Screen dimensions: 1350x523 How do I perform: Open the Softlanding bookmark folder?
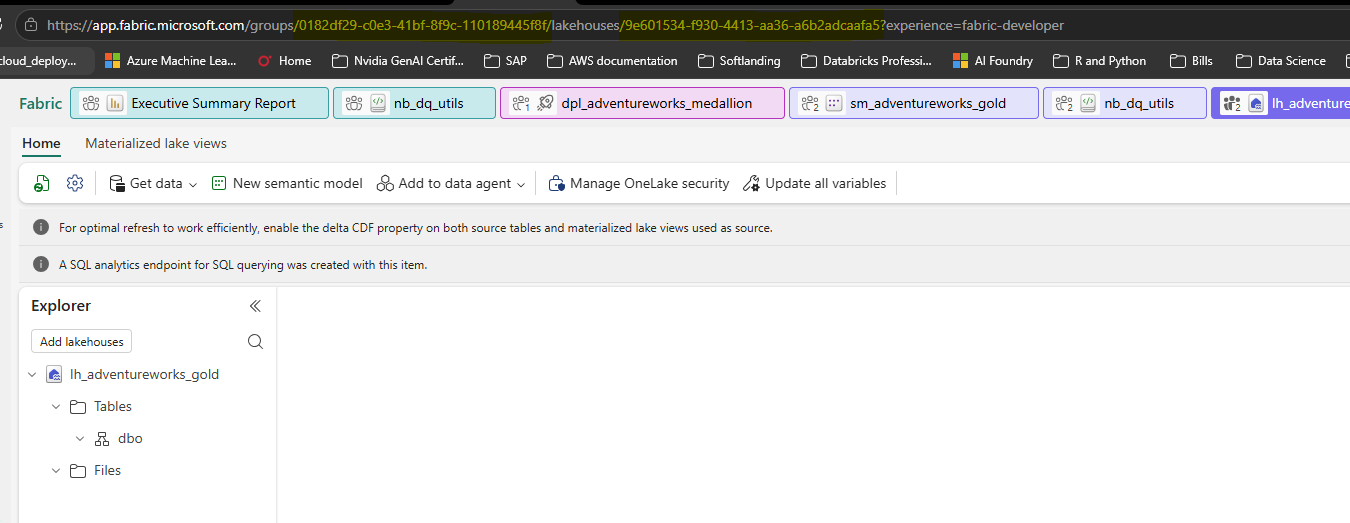point(739,61)
